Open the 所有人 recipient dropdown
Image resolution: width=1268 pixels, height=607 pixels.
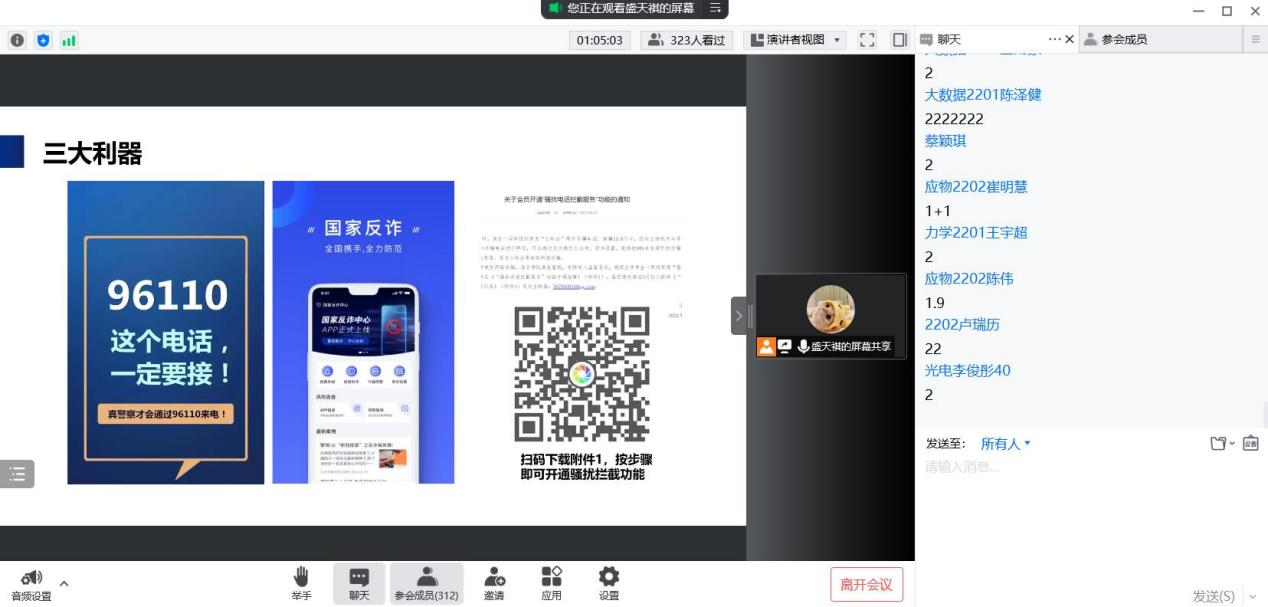[1005, 443]
